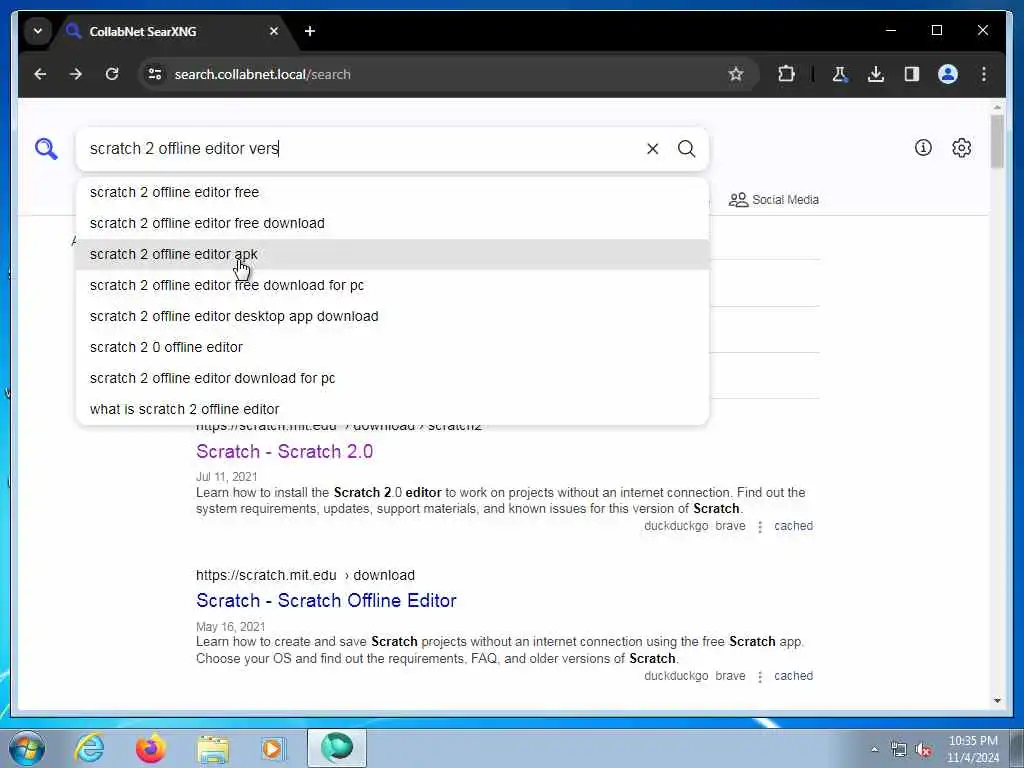Open 'Scratch - Scratch Offline Editor' result
The width and height of the screenshot is (1024, 768).
tap(326, 600)
